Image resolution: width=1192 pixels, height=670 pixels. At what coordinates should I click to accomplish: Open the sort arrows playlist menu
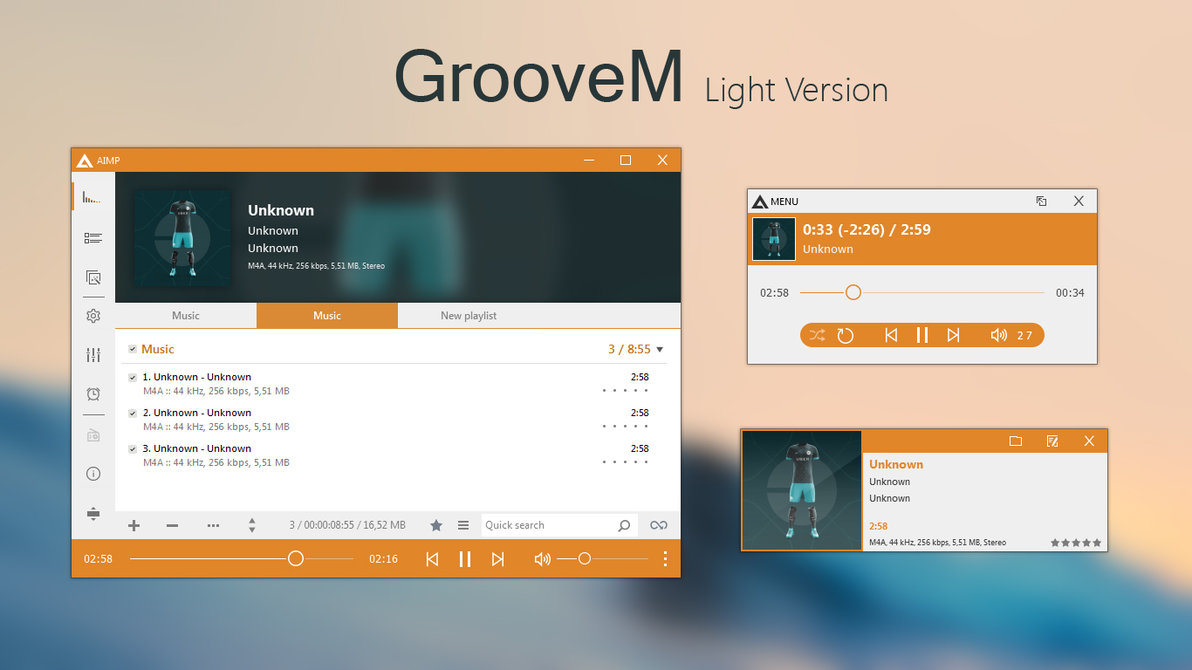[252, 526]
